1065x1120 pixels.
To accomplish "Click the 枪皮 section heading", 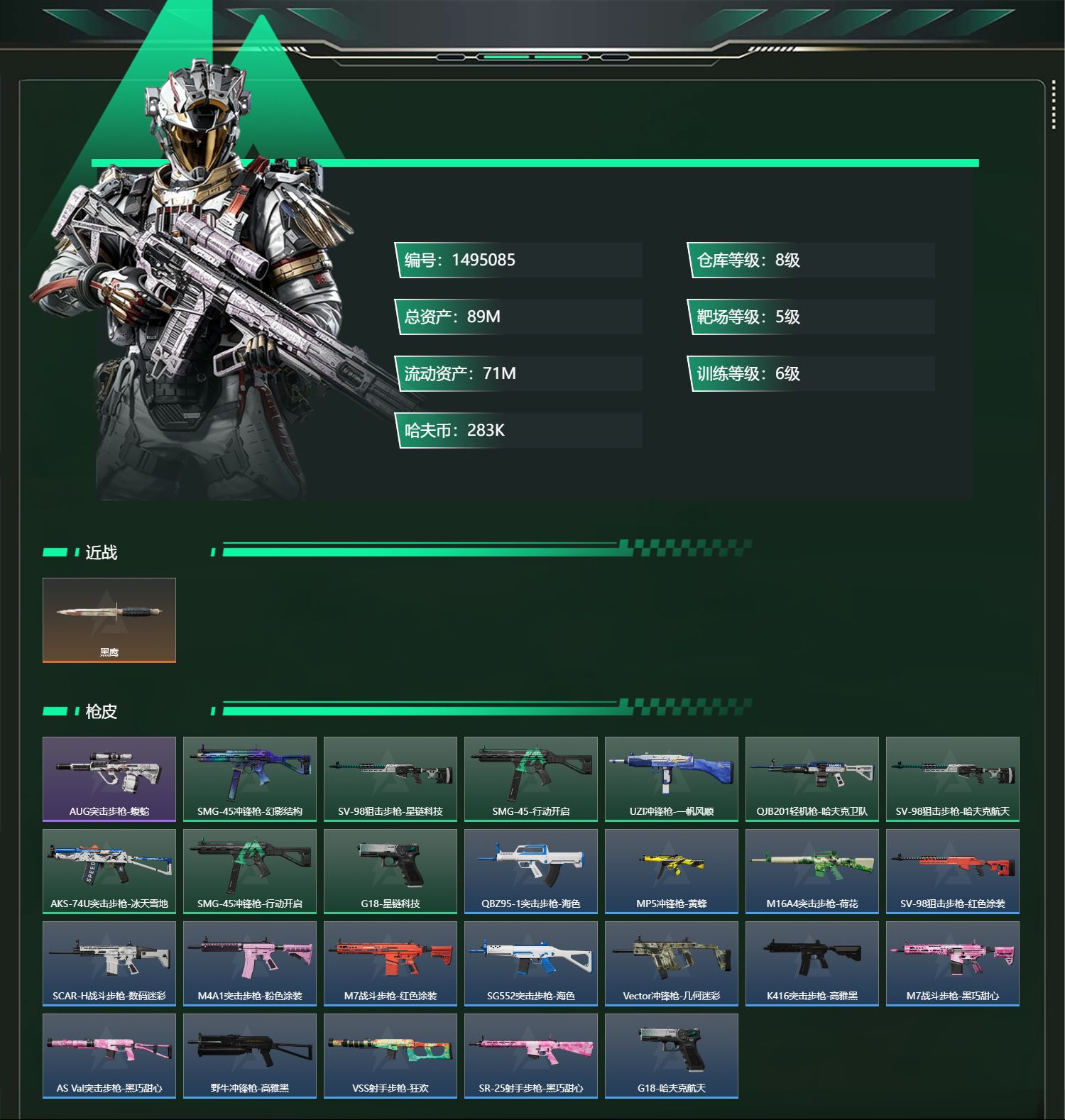I will coord(101,711).
